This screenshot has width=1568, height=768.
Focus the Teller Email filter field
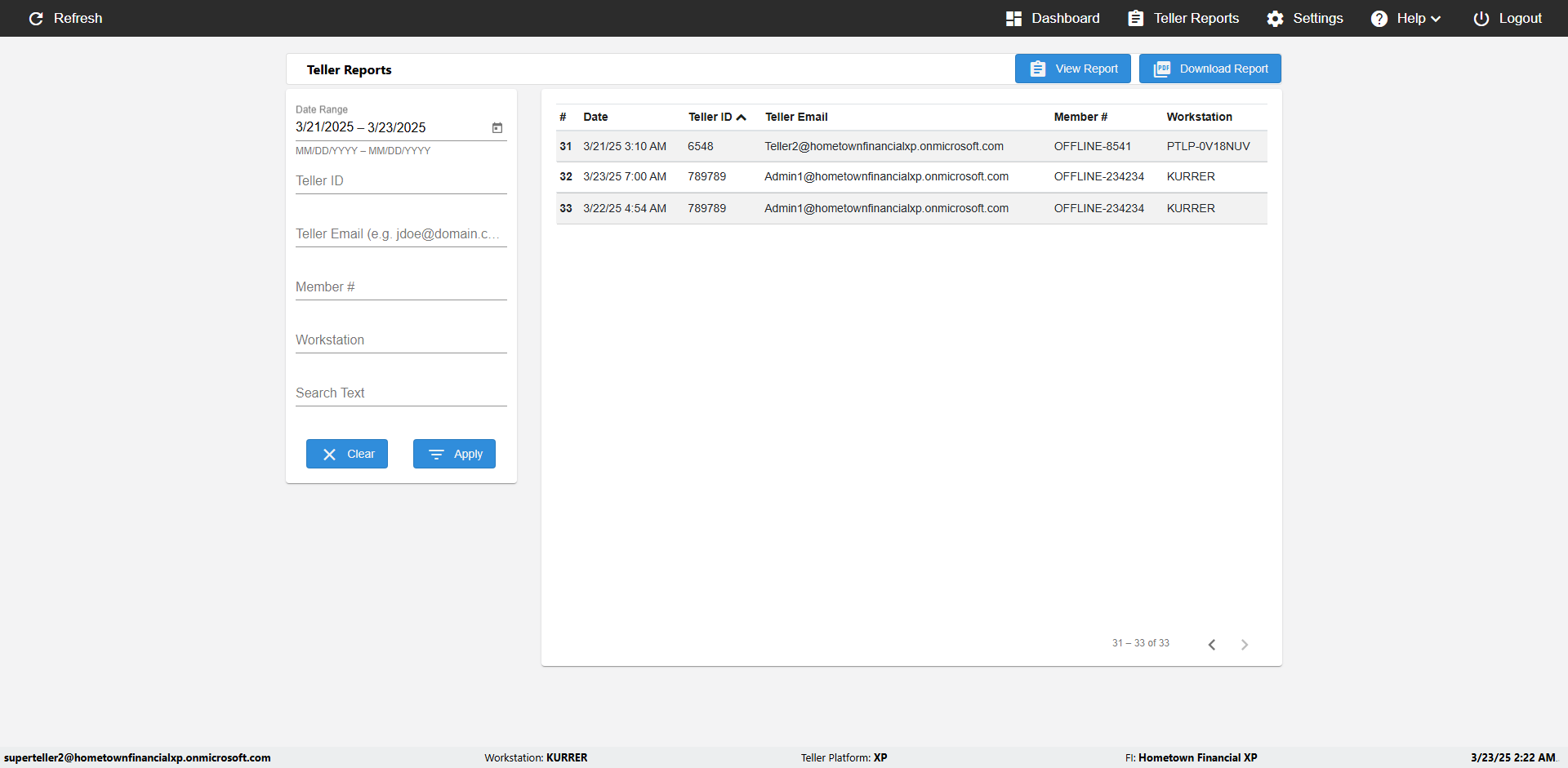tap(401, 233)
